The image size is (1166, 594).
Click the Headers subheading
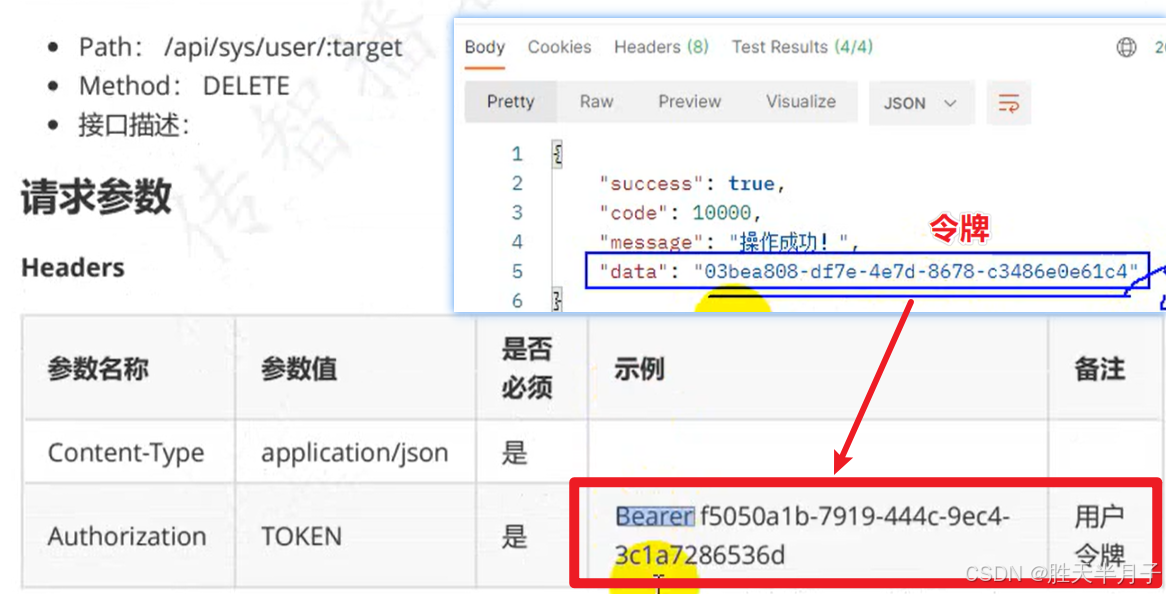point(72,268)
